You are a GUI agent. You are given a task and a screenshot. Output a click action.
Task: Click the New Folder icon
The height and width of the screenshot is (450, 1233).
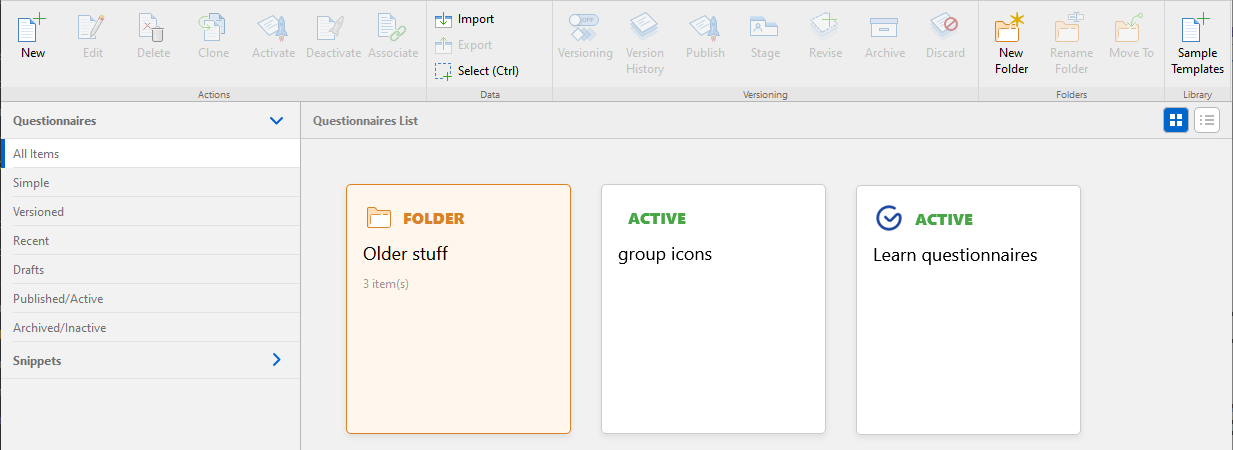1011,28
